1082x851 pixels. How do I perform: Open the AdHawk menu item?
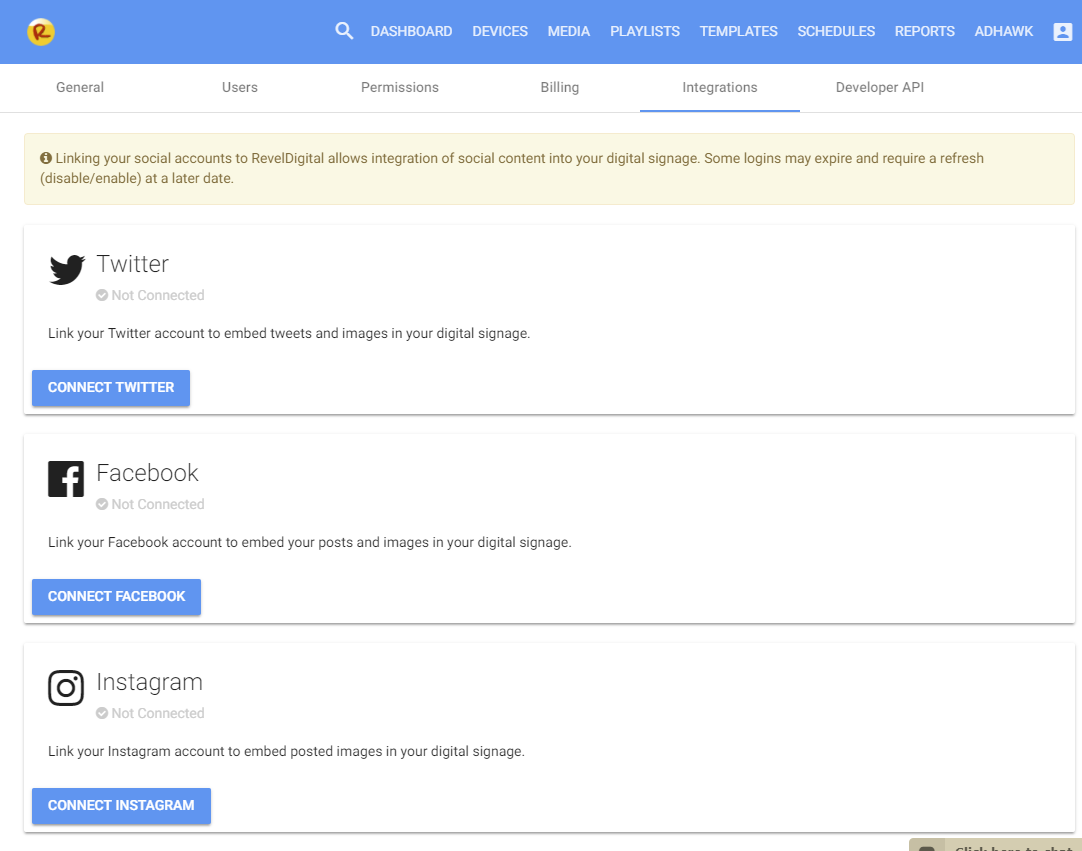click(x=1004, y=32)
